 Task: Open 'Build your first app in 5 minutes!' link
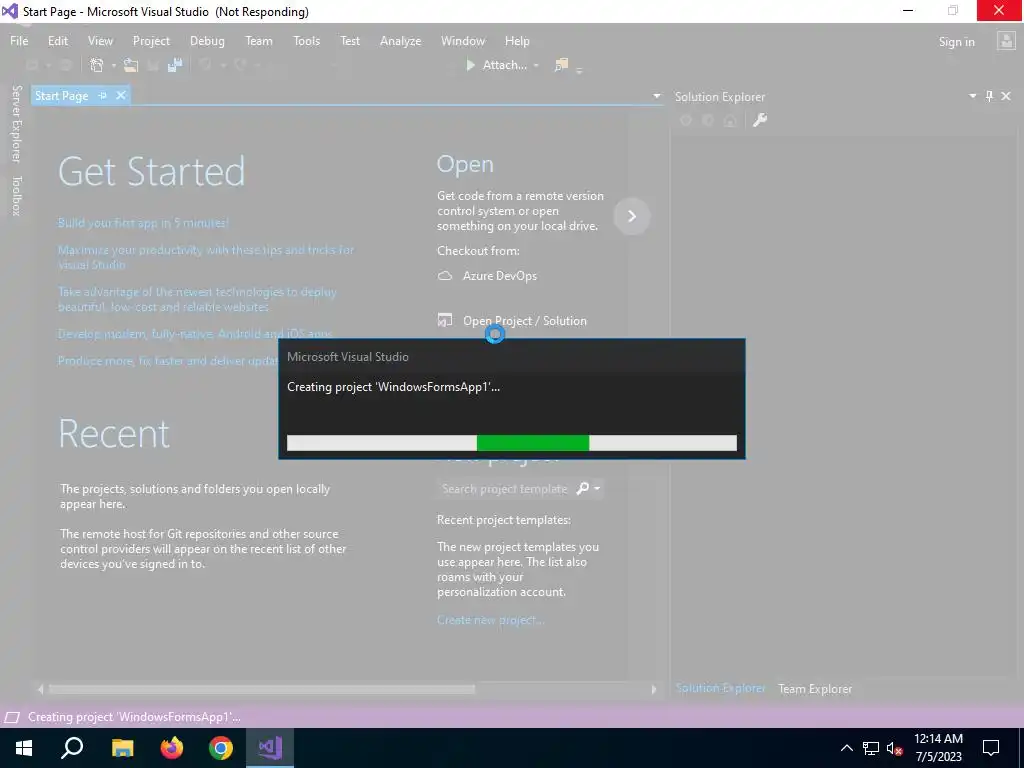[143, 223]
